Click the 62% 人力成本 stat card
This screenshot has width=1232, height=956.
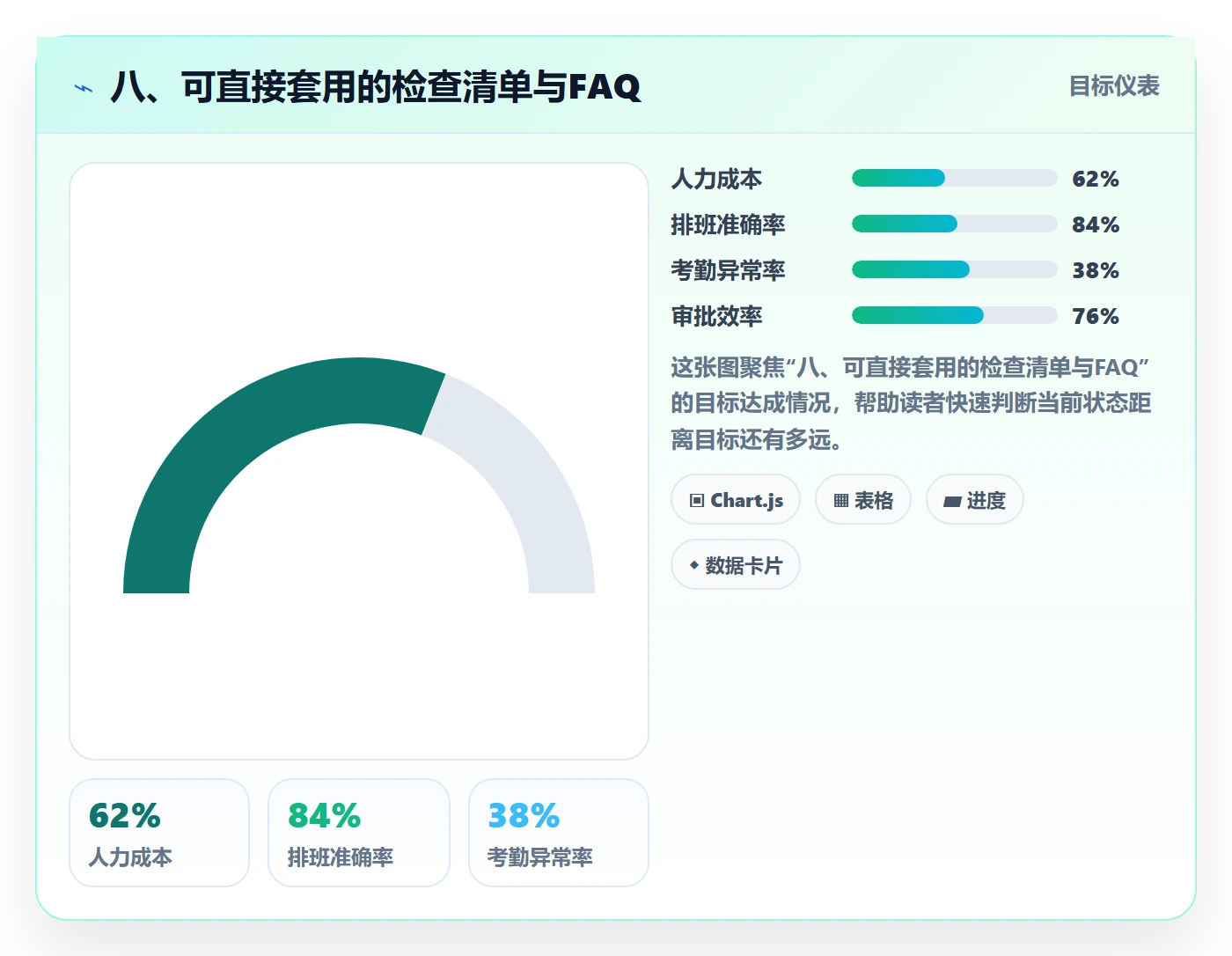point(159,833)
